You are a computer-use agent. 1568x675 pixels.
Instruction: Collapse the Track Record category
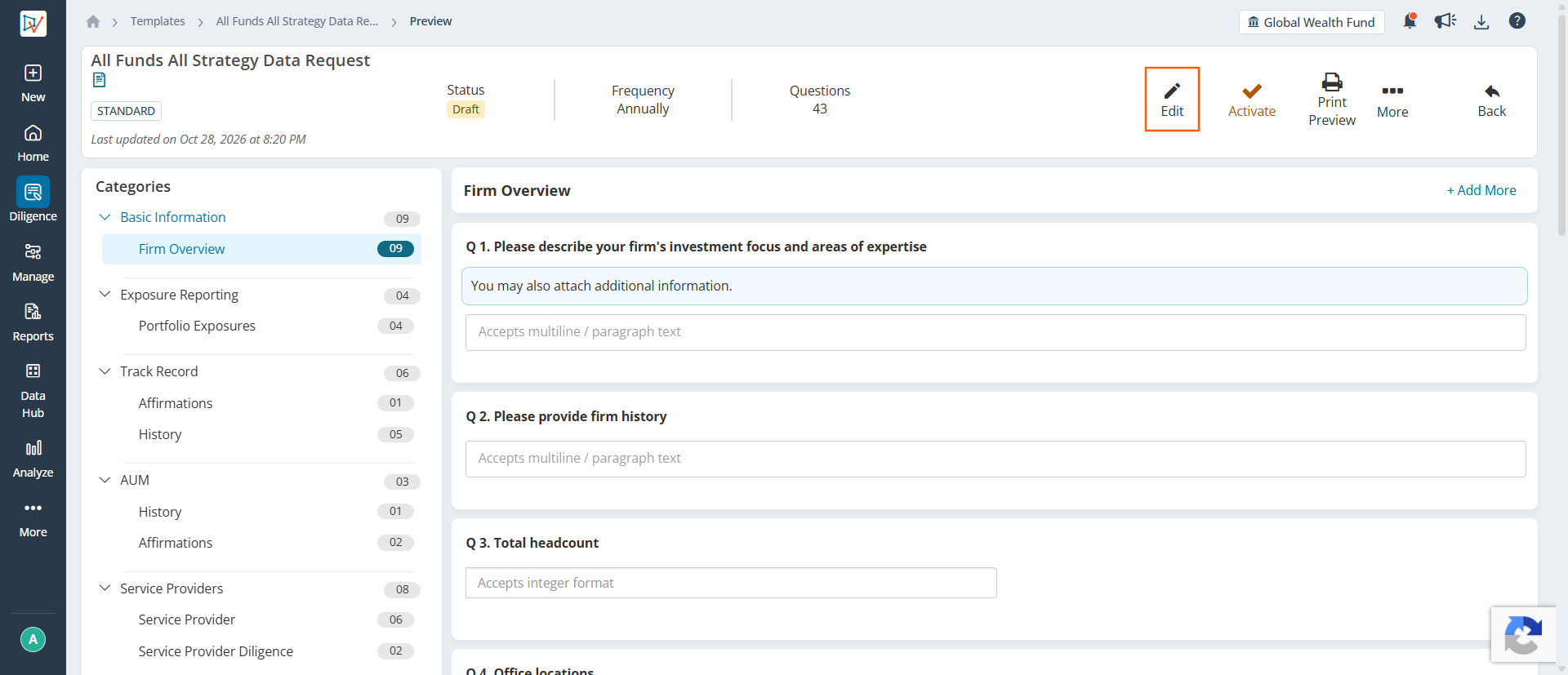105,371
